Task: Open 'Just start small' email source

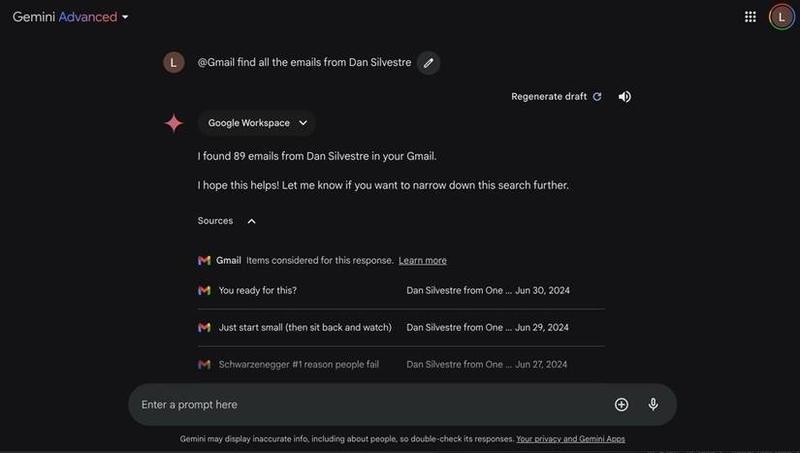Action: pyautogui.click(x=305, y=328)
